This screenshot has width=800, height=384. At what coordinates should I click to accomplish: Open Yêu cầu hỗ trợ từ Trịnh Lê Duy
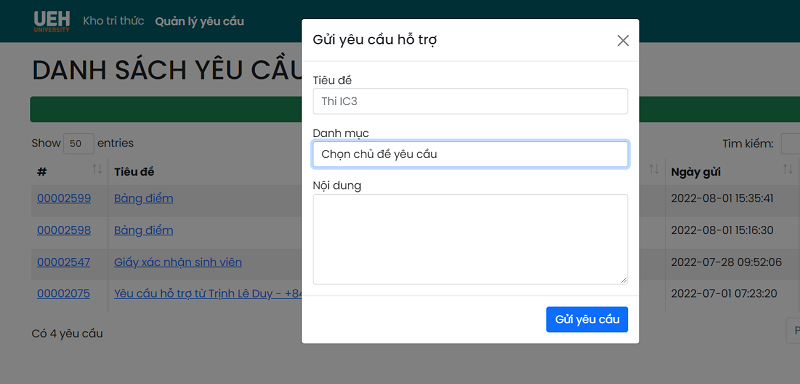point(208,293)
